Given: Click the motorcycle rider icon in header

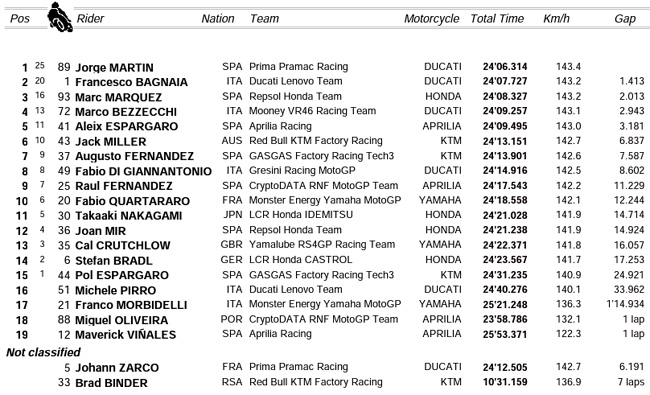Looking at the screenshot, I should (x=60, y=17).
